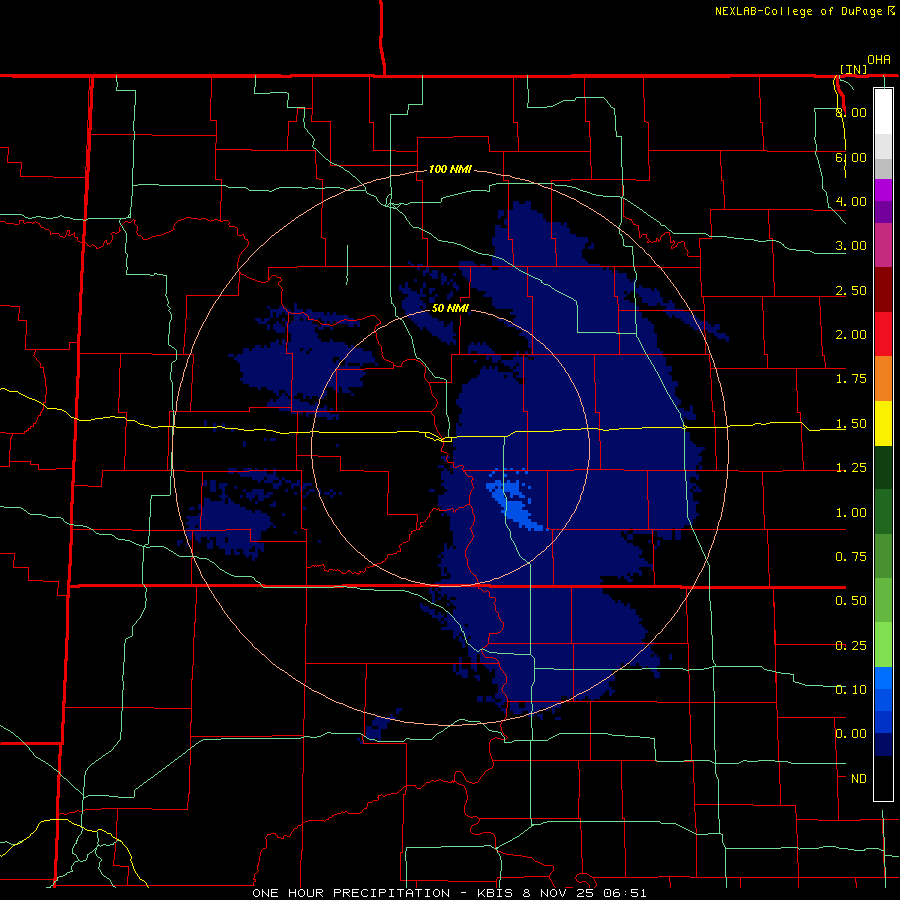Click the 1.25 legend value
The width and height of the screenshot is (900, 900).
(851, 468)
